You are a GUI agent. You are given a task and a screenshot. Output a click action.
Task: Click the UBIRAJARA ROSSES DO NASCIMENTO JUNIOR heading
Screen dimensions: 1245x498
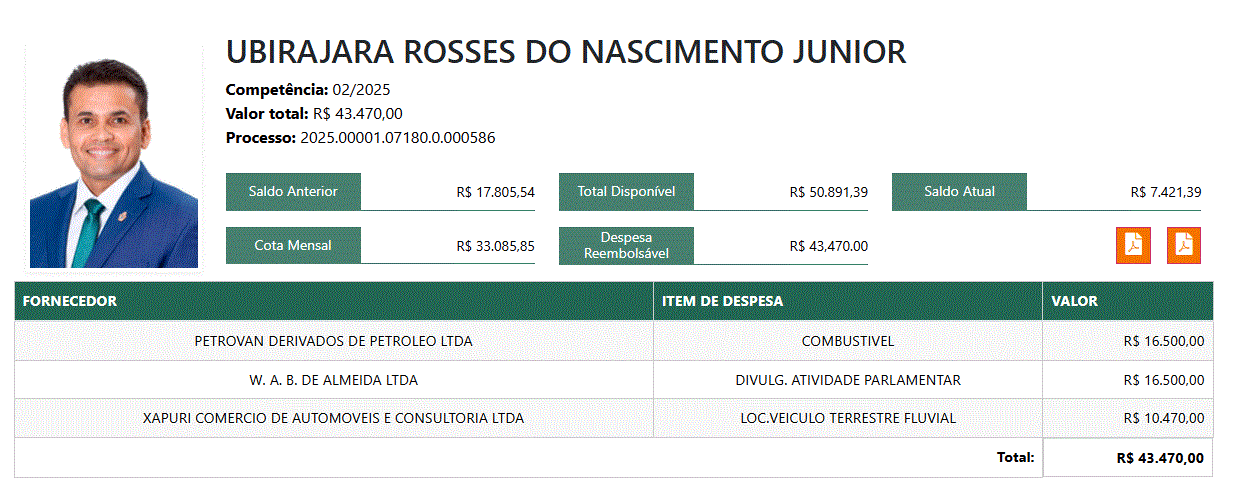point(566,52)
